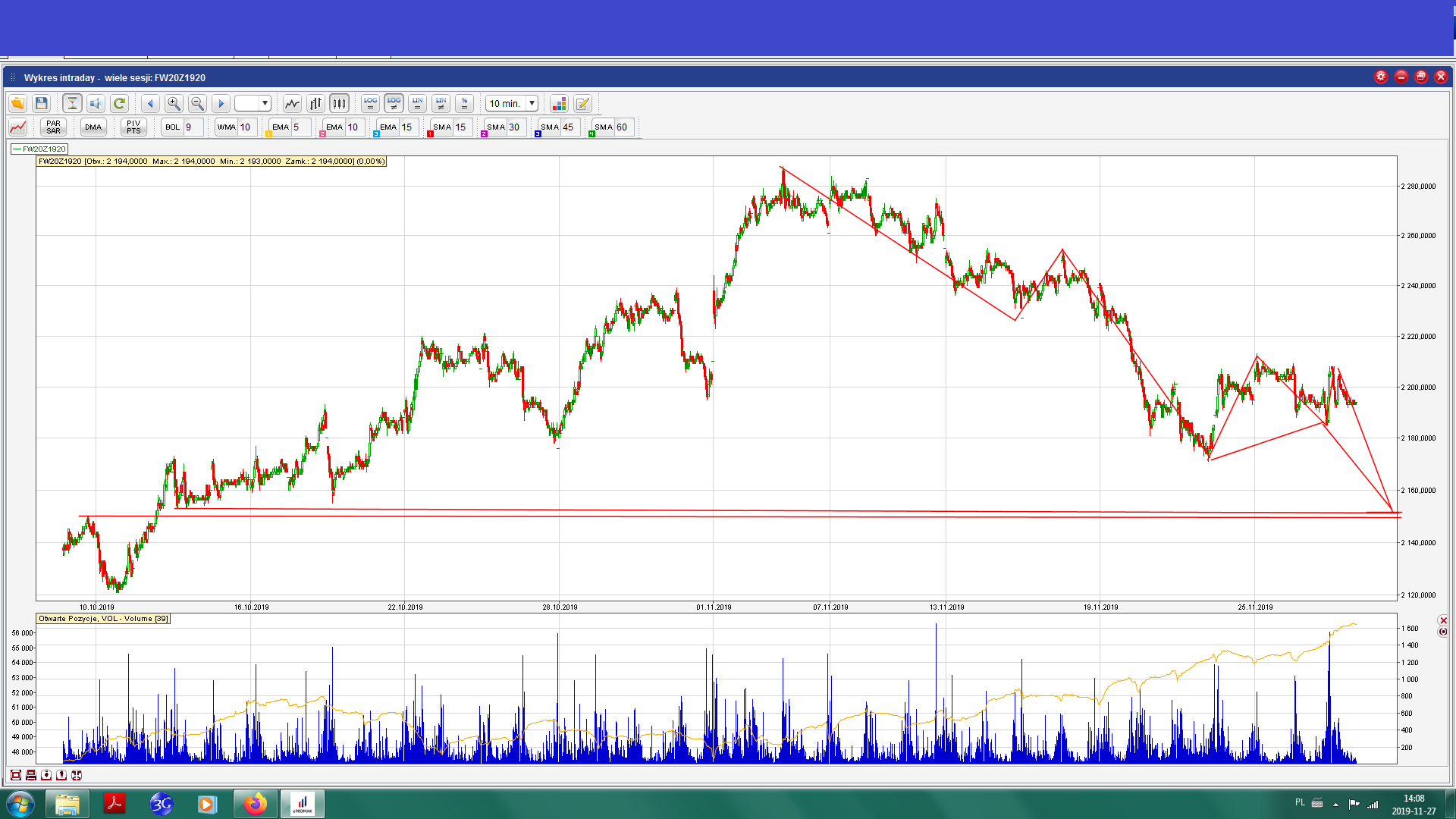Image resolution: width=1456 pixels, height=819 pixels.
Task: Open Firefox from the taskbar
Action: coord(256,803)
